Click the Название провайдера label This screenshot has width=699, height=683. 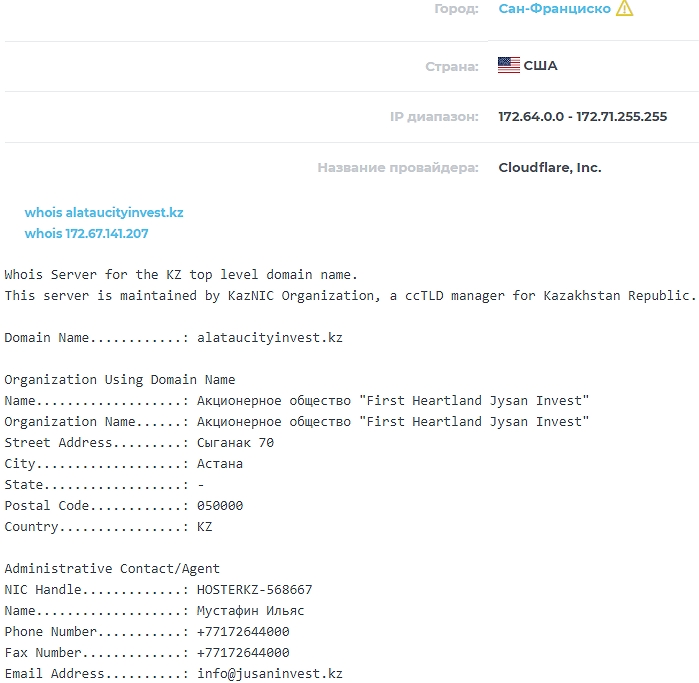tap(398, 168)
